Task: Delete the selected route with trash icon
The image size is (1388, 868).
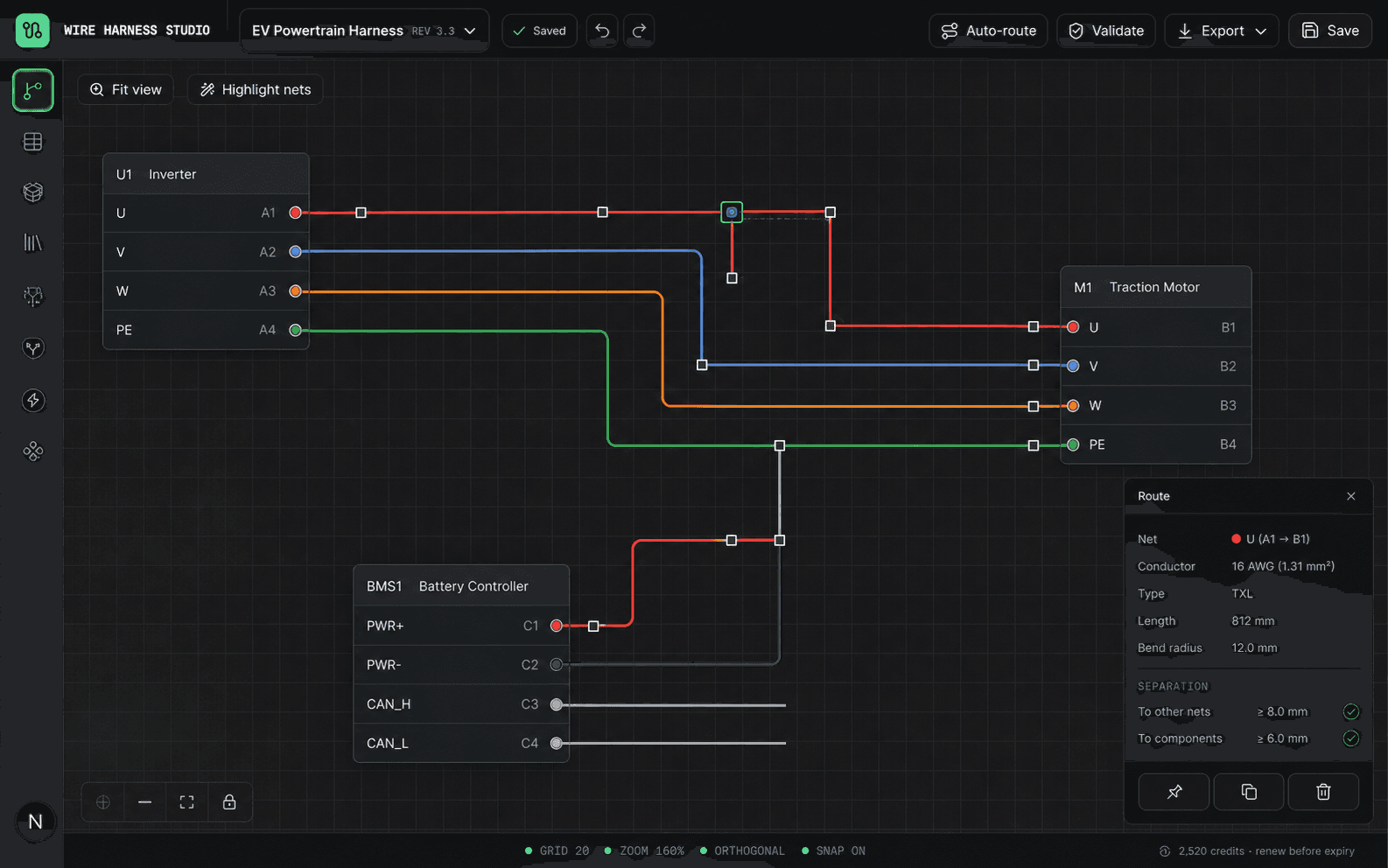Action: (1323, 792)
